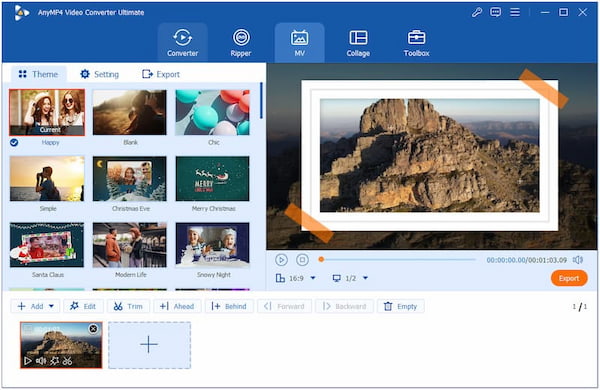Select the Blank theme

(x=130, y=112)
